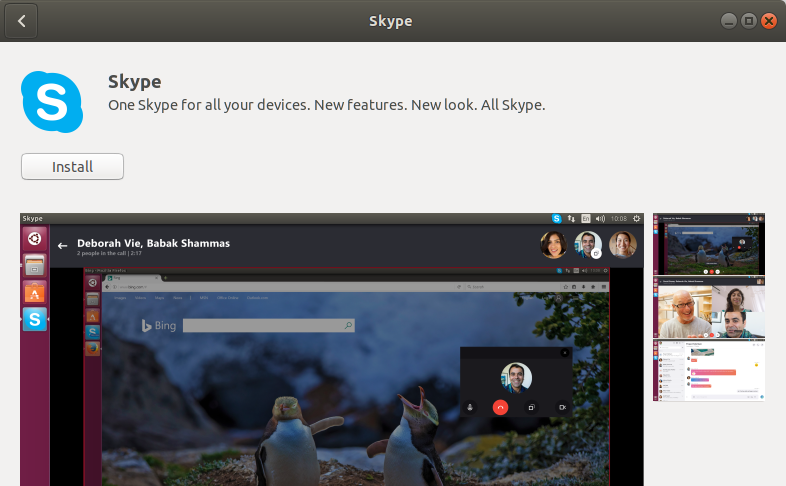786x486 pixels.
Task: Click the Bing logo in screenshot
Action: click(x=159, y=326)
